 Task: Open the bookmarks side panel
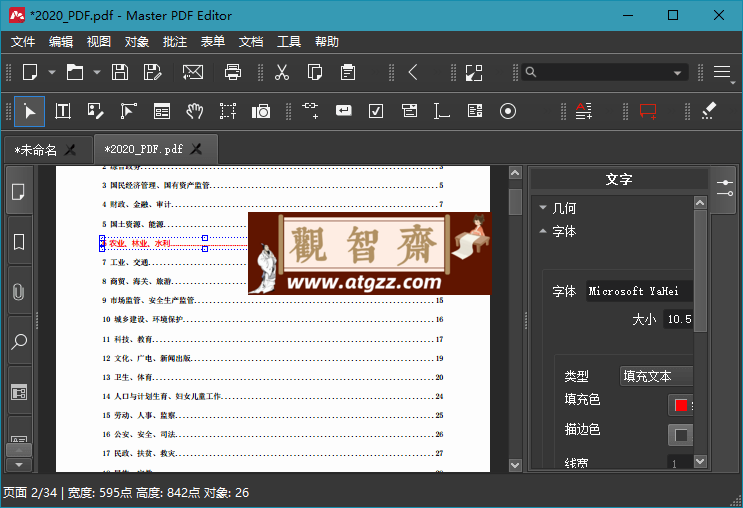(x=19, y=242)
